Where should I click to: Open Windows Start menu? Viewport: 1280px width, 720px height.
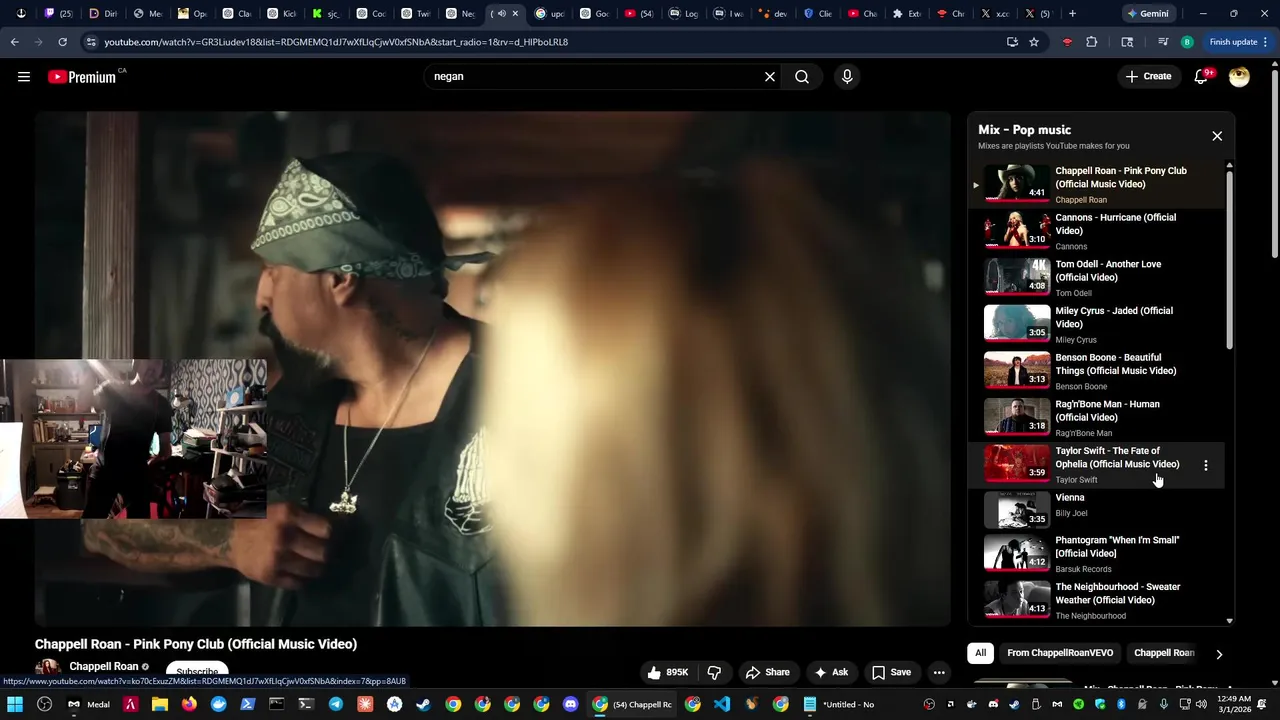[x=15, y=704]
